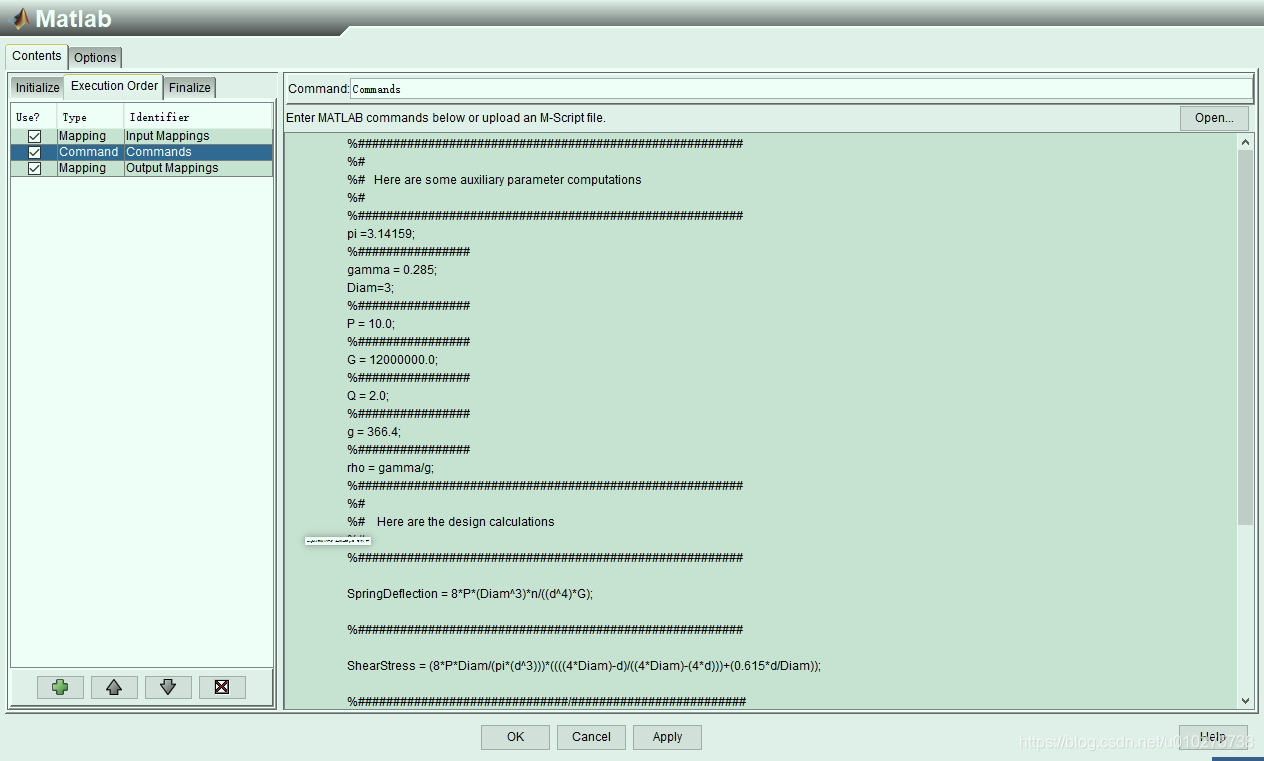Delete the selected step with the X icon
Viewport: 1264px width, 761px height.
[222, 687]
